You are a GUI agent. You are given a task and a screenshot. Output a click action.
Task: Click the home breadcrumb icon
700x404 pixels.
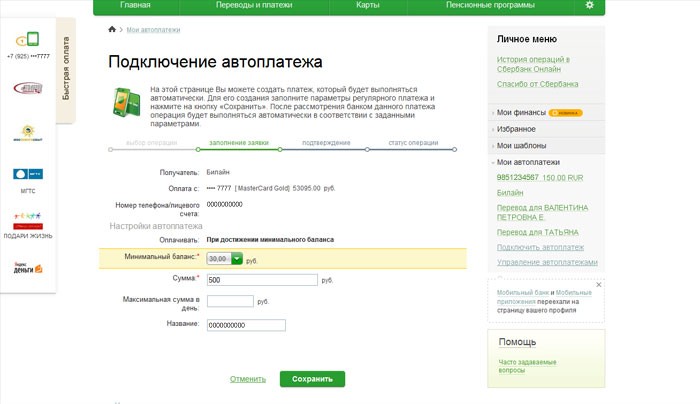coord(112,29)
